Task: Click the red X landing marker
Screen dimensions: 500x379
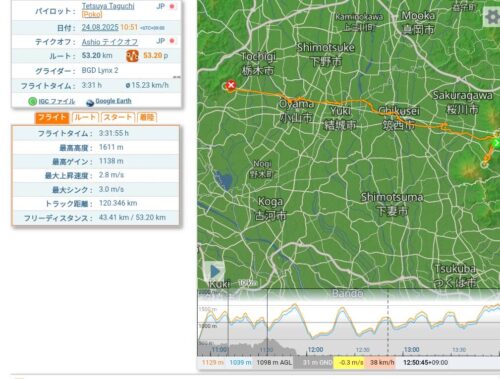Action: tap(231, 85)
